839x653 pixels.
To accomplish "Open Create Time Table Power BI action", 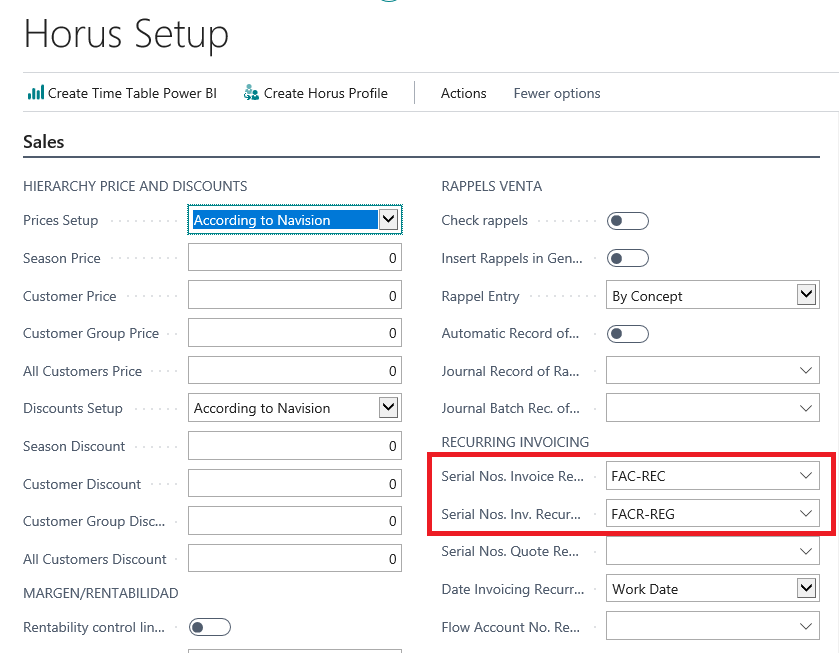I will [123, 93].
